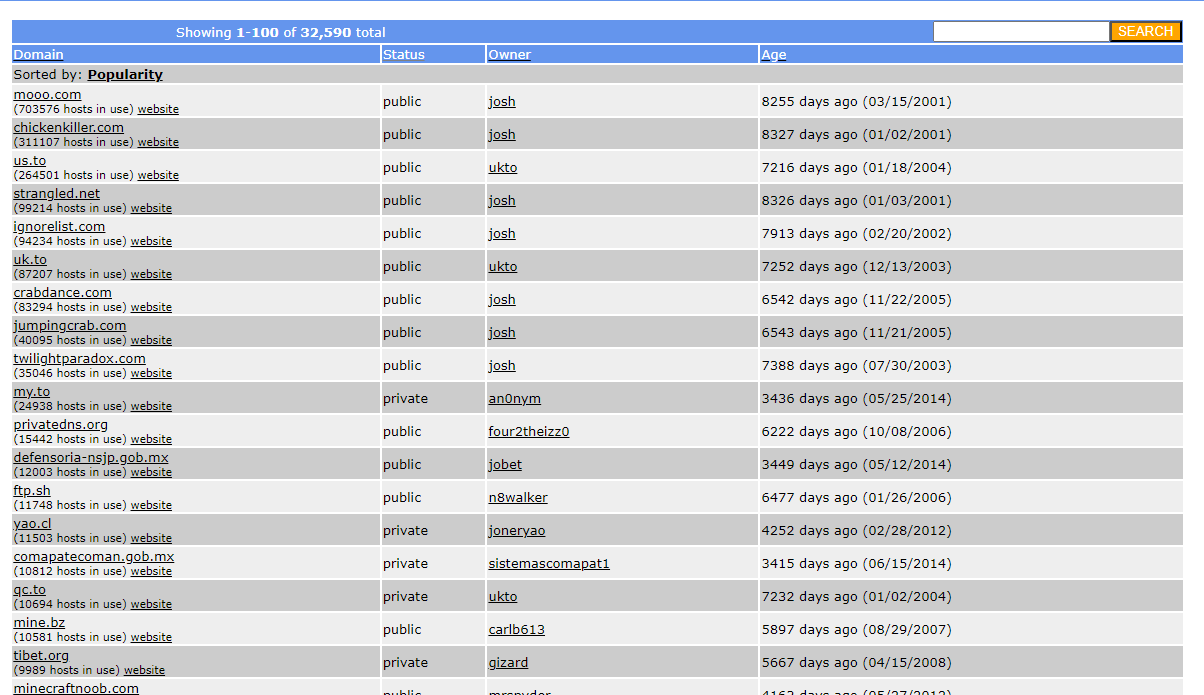
Task: Click the orange SEARCH button
Action: [x=1145, y=32]
